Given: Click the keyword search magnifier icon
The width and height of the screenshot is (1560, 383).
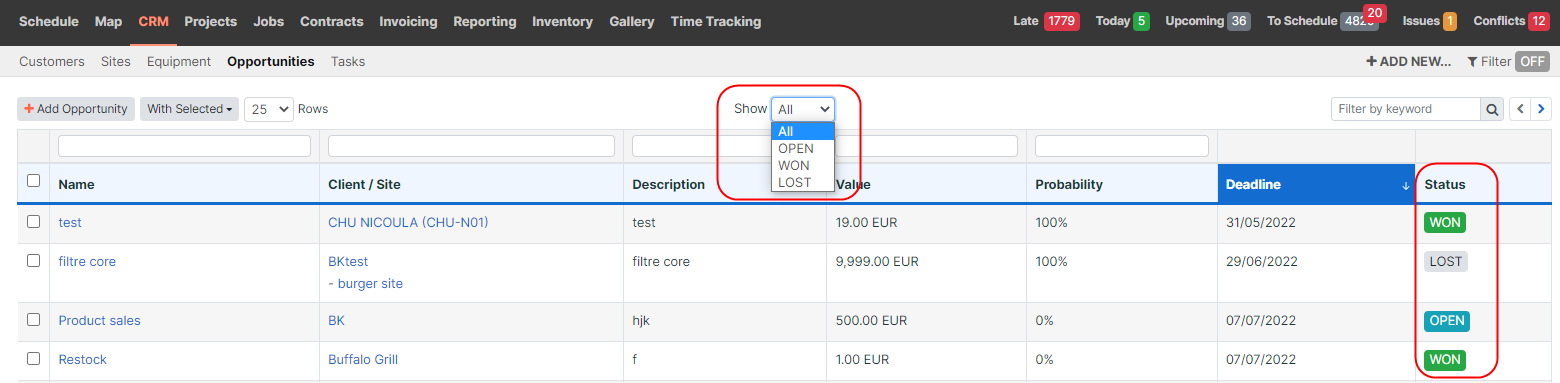Looking at the screenshot, I should tap(1492, 109).
